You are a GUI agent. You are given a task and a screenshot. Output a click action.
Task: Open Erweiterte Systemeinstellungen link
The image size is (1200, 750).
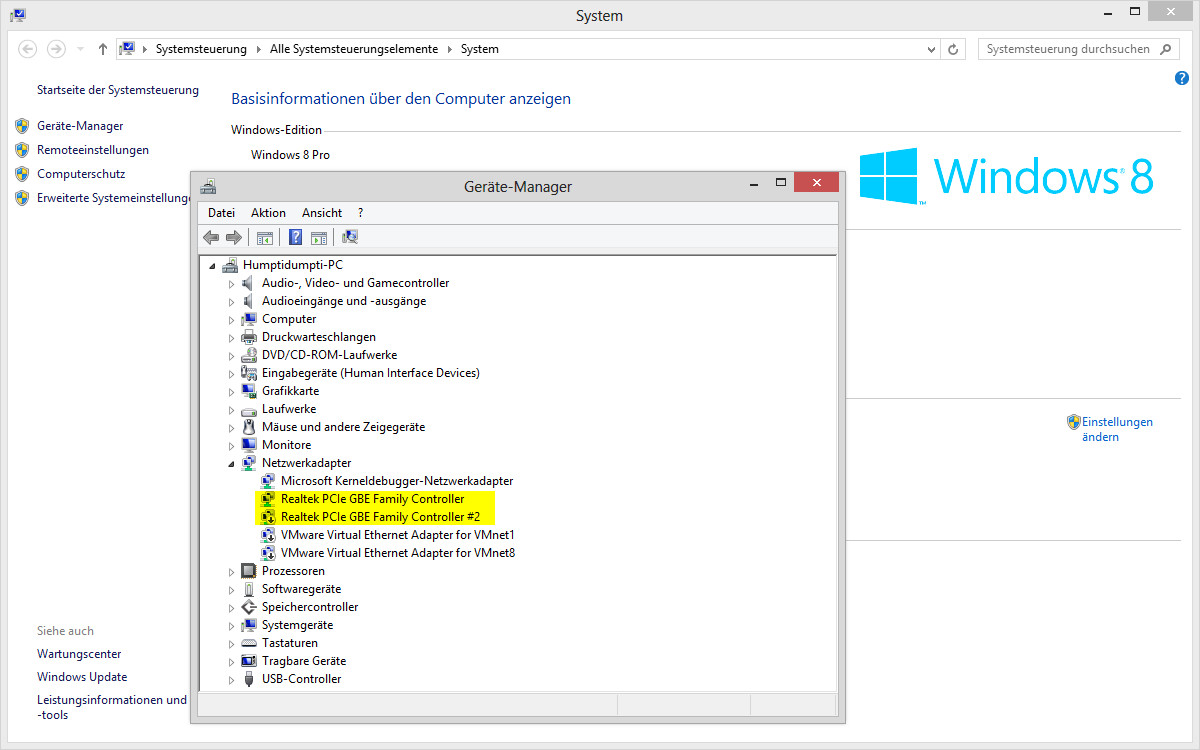[x=114, y=198]
